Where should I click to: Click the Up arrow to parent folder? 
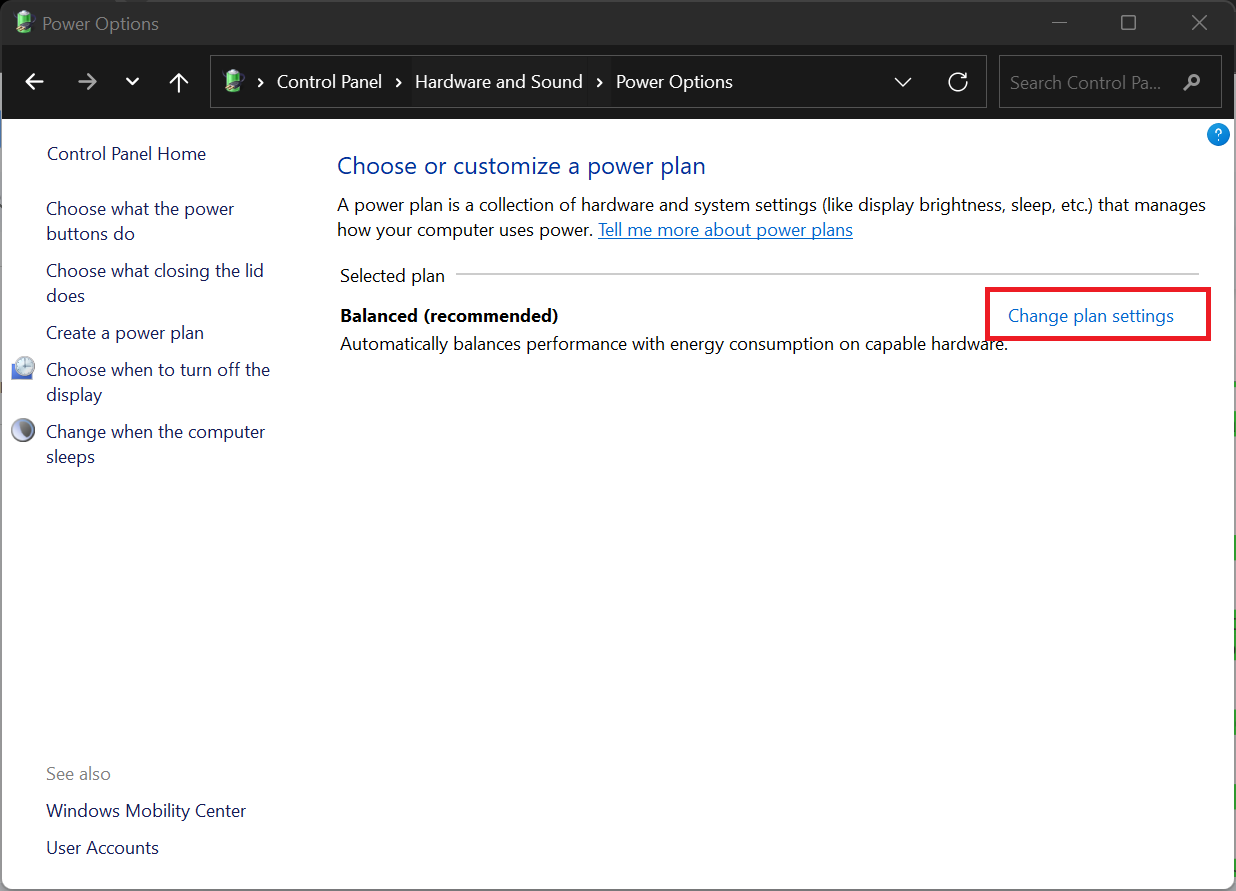179,82
